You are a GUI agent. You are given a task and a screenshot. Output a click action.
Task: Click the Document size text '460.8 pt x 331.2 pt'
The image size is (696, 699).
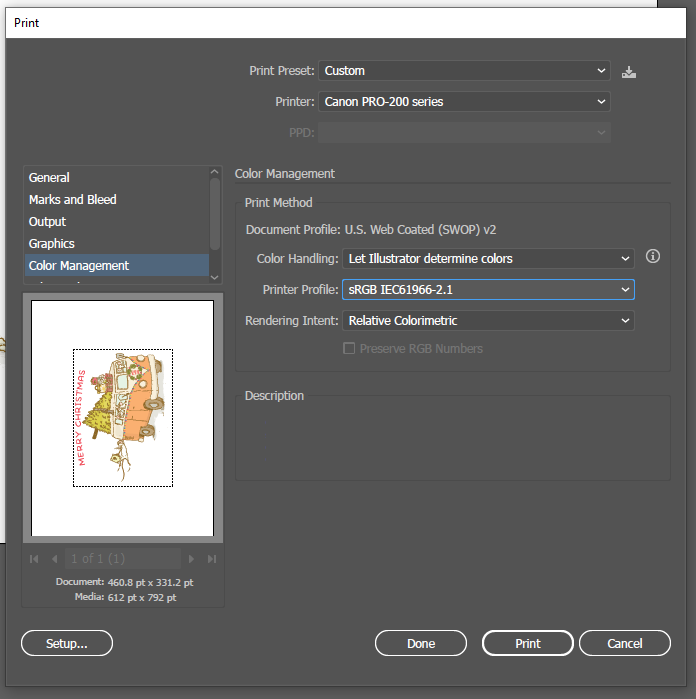pos(151,583)
